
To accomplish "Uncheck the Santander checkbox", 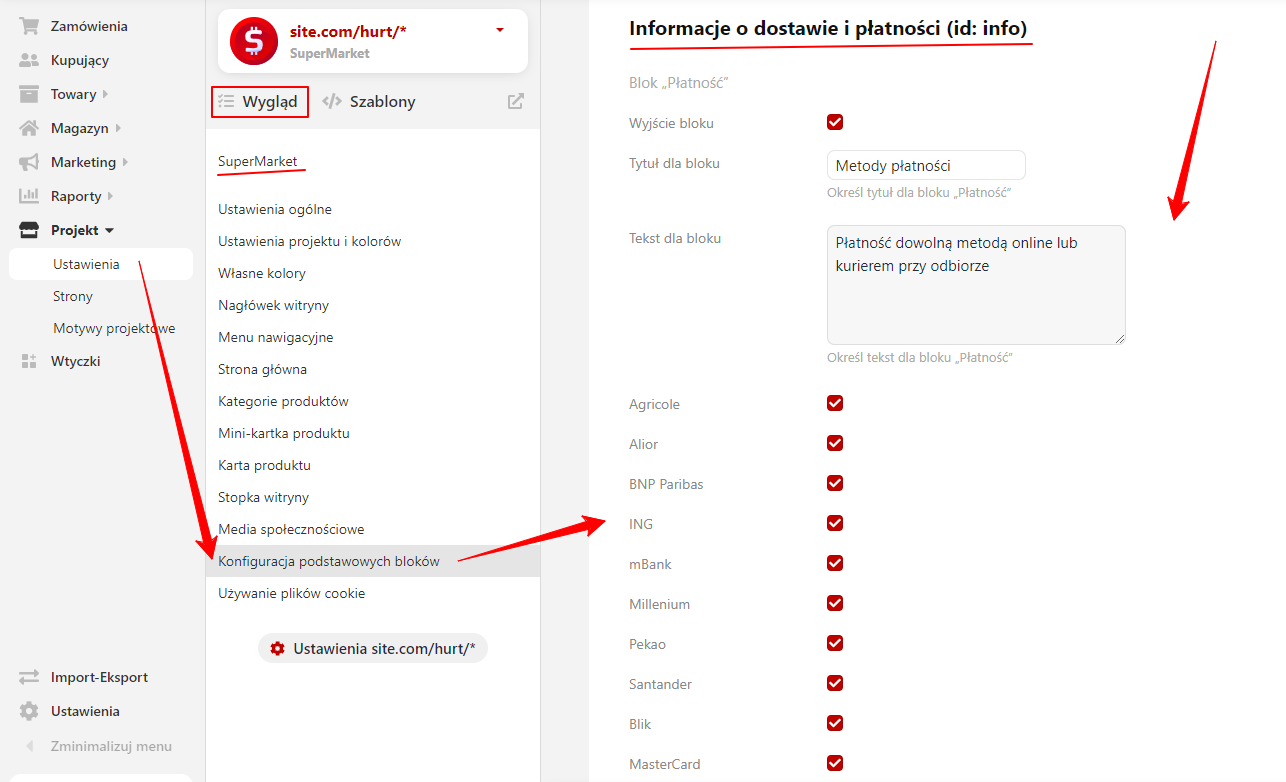I will (835, 683).
